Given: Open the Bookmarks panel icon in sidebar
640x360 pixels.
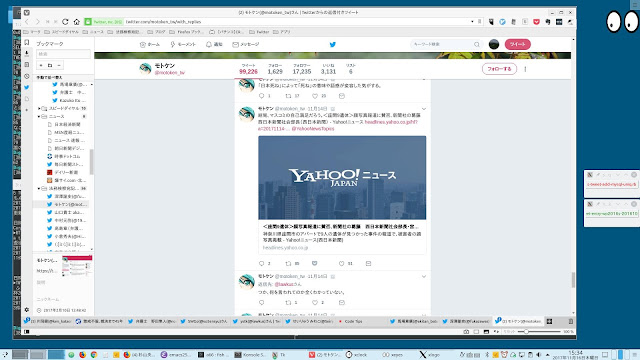Looking at the screenshot, I should [27, 42].
